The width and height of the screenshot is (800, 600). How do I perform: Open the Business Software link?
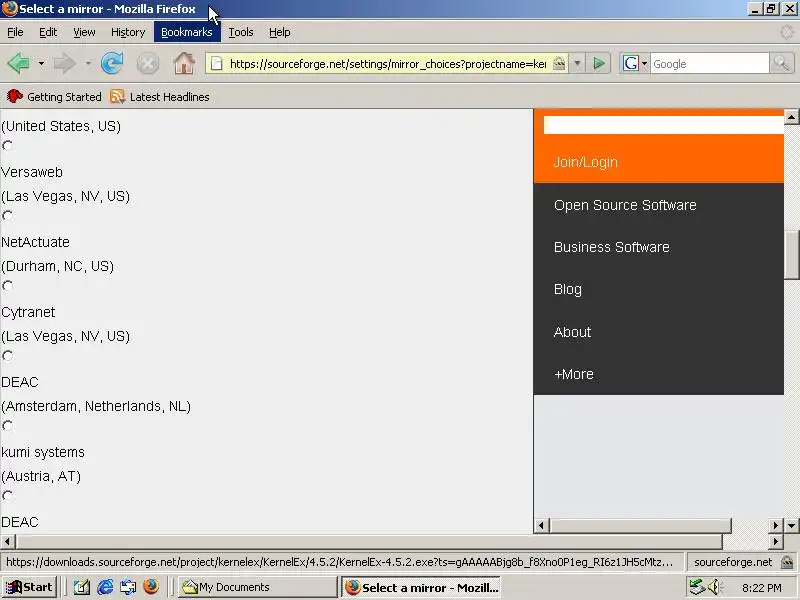click(x=612, y=247)
